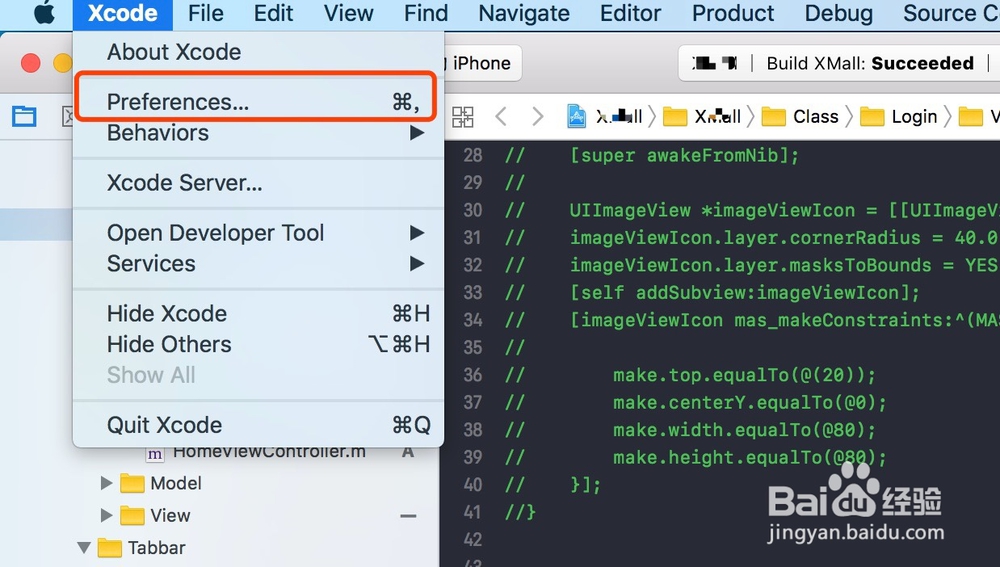Select Xcode Server… menu entry
The width and height of the screenshot is (1000, 567).
click(258, 183)
